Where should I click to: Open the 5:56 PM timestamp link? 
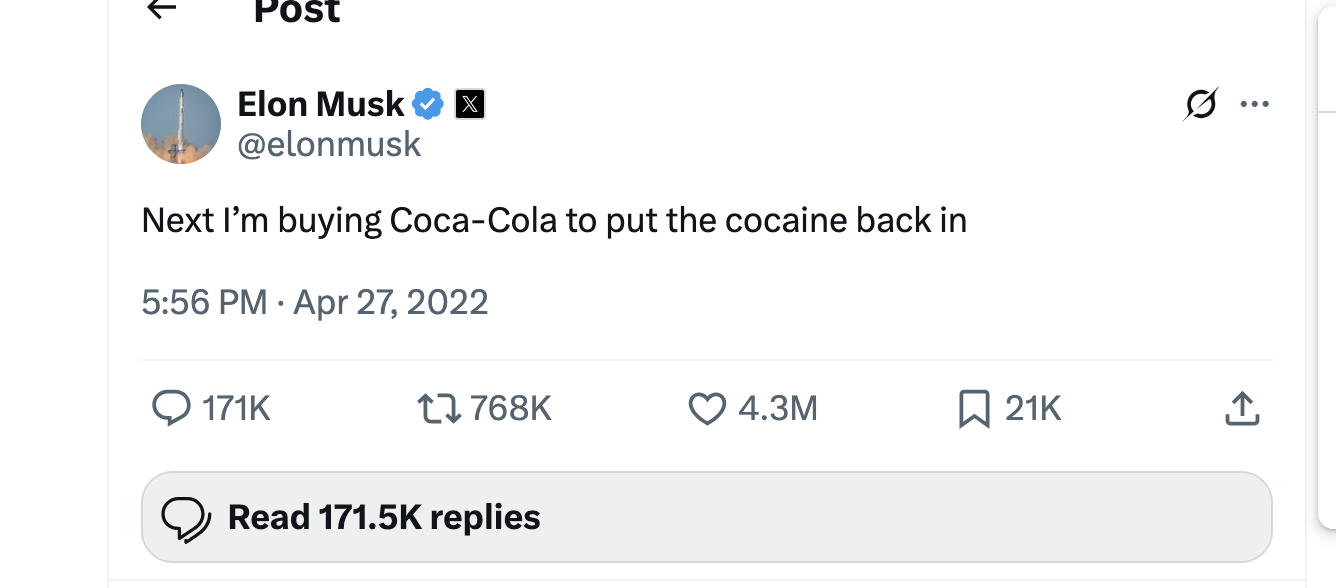[x=204, y=302]
